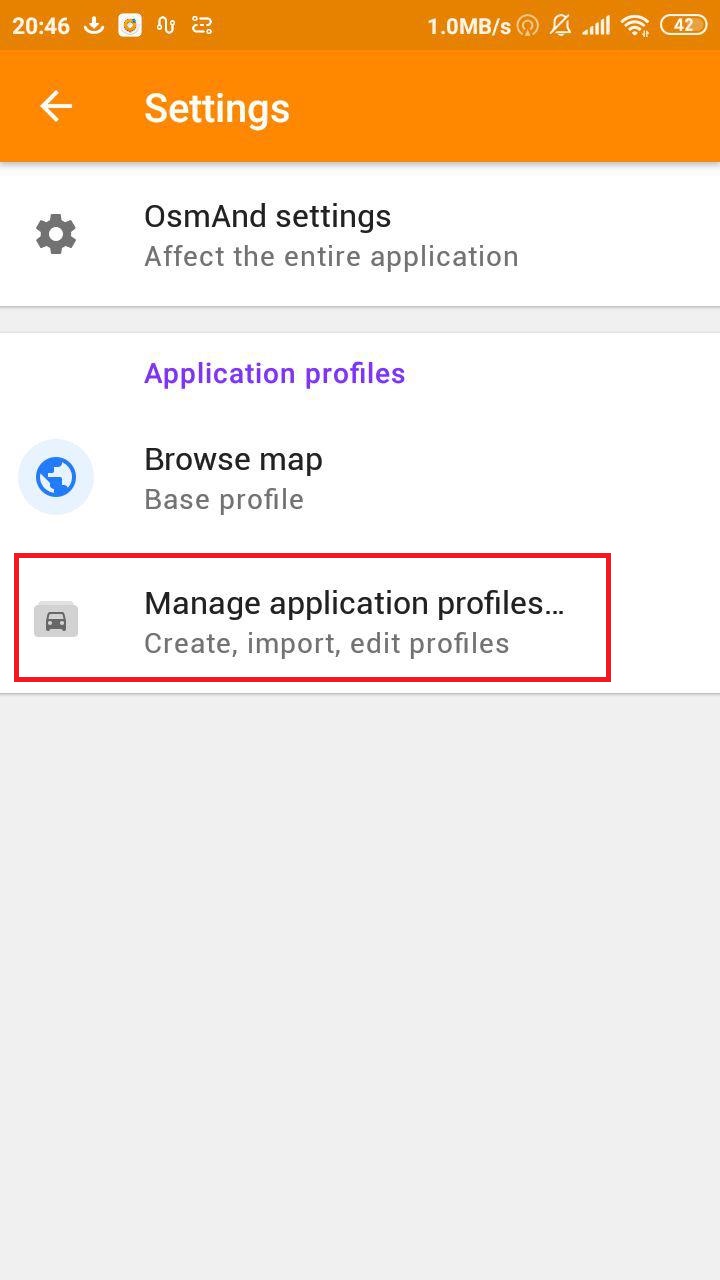Tap the hotspot icon in status bar
The width and height of the screenshot is (720, 1280).
click(528, 25)
